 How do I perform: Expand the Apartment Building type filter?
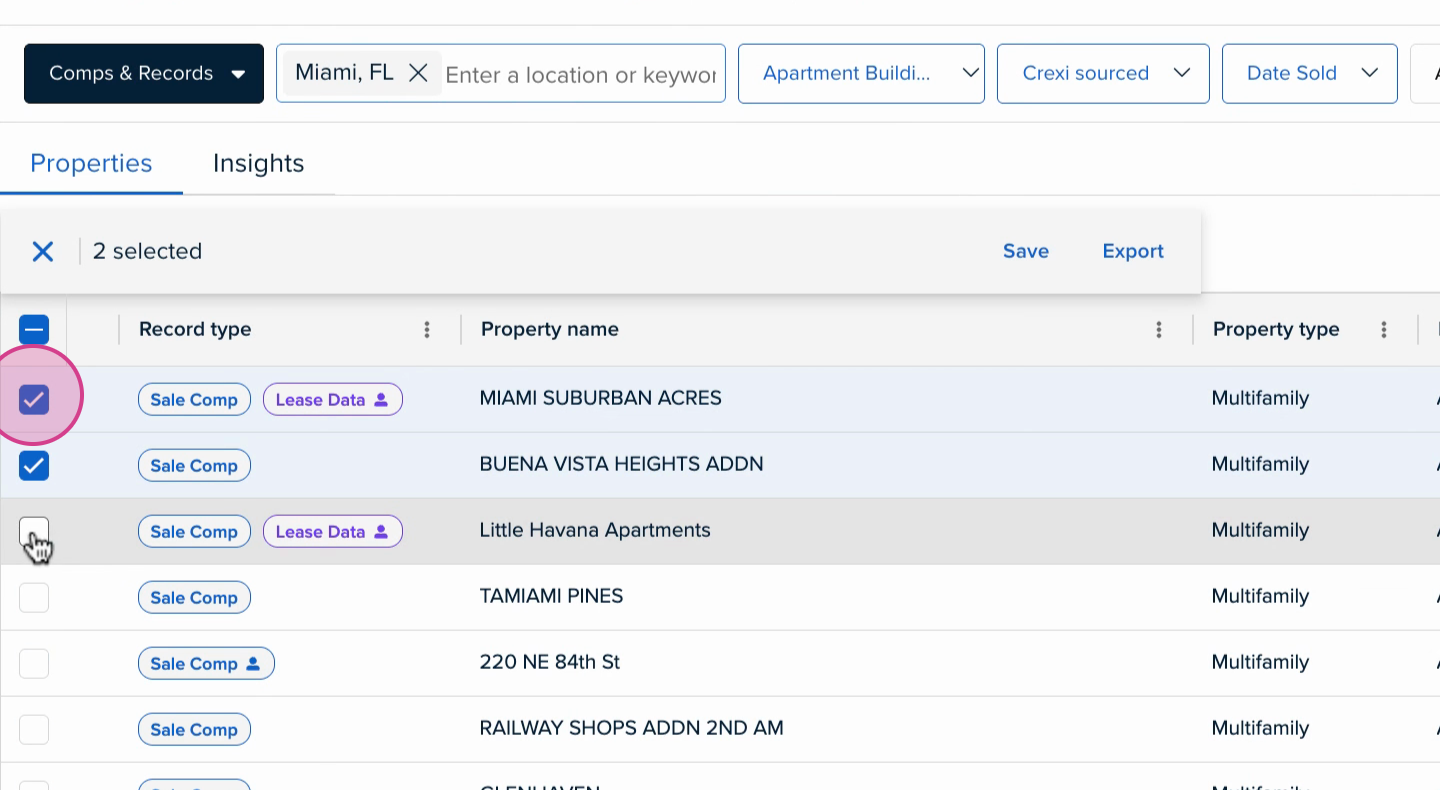coord(860,73)
